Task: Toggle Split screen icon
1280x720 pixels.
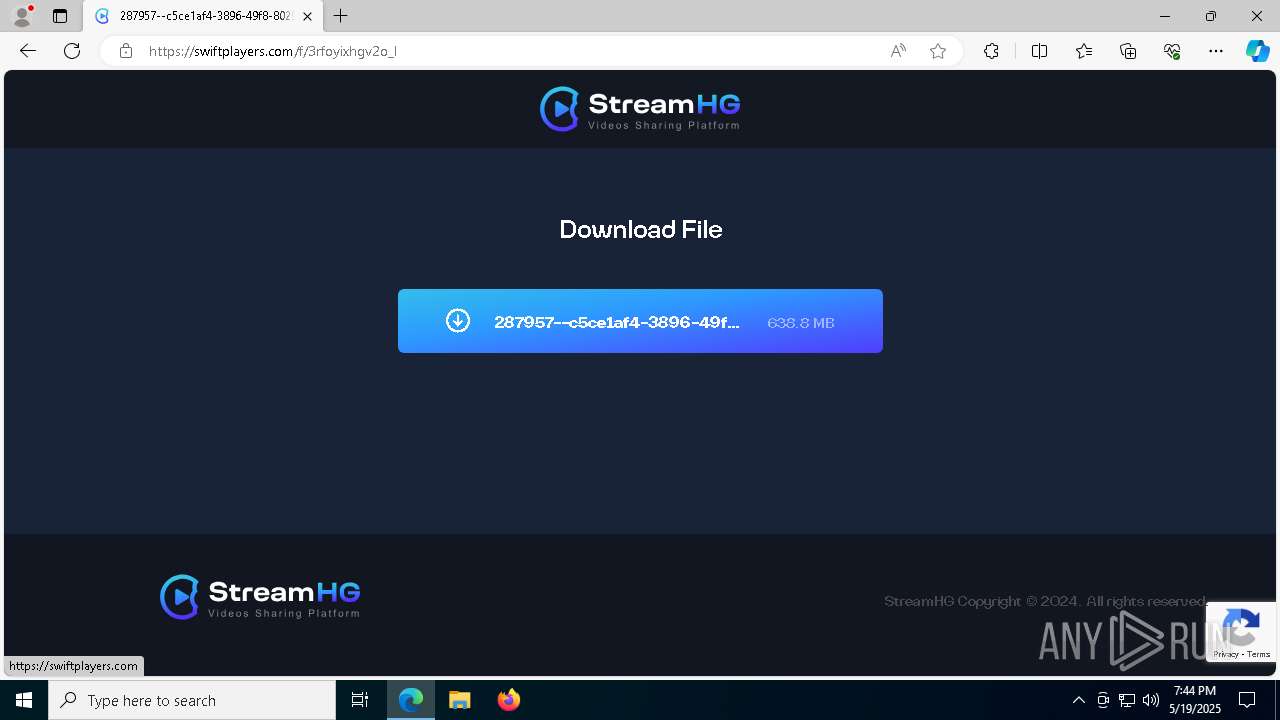Action: tap(1039, 51)
